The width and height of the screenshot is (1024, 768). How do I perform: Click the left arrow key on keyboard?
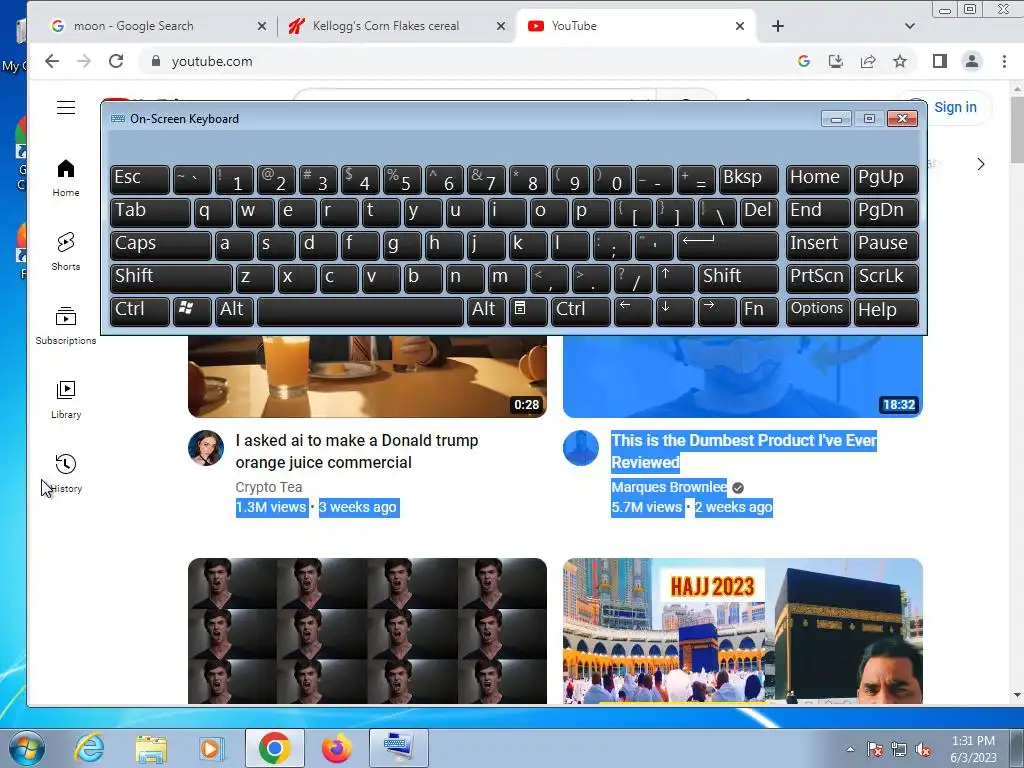[633, 310]
